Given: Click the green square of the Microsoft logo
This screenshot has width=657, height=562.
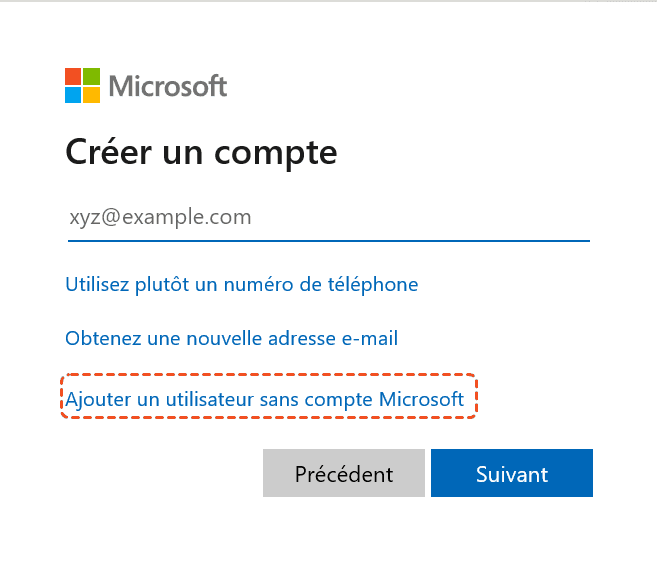Looking at the screenshot, I should [91, 77].
